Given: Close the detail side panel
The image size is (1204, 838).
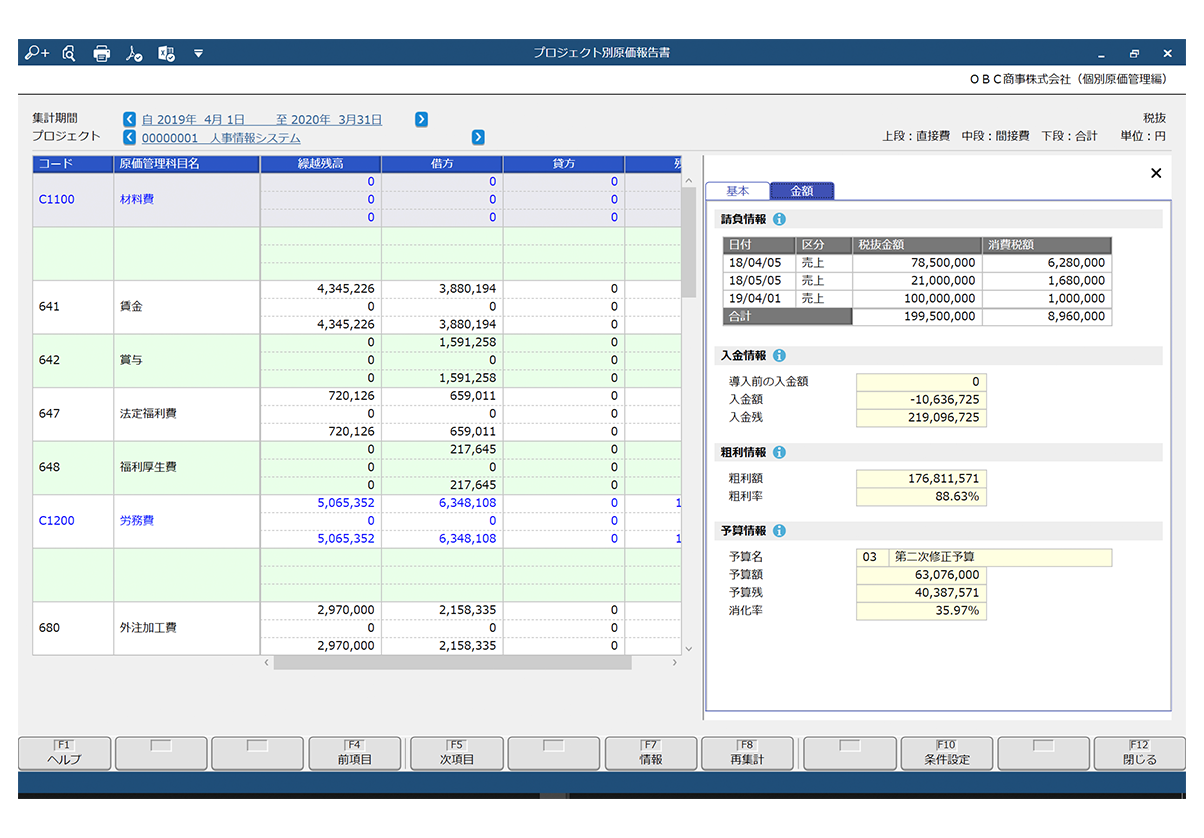Looking at the screenshot, I should (1156, 173).
